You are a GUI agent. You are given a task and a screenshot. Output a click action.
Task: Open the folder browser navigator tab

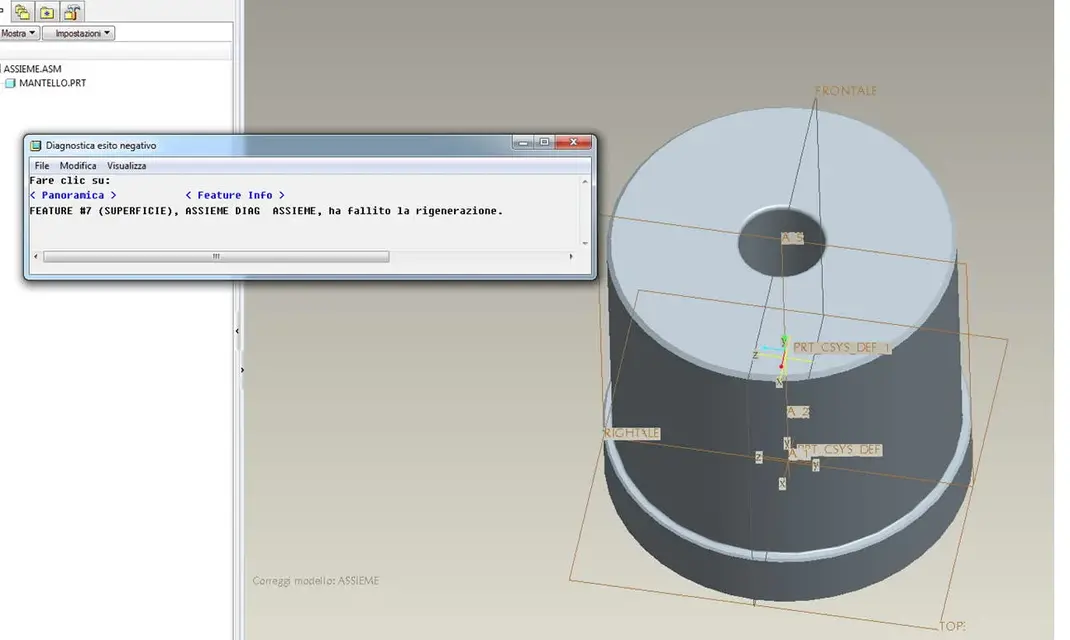(x=22, y=12)
